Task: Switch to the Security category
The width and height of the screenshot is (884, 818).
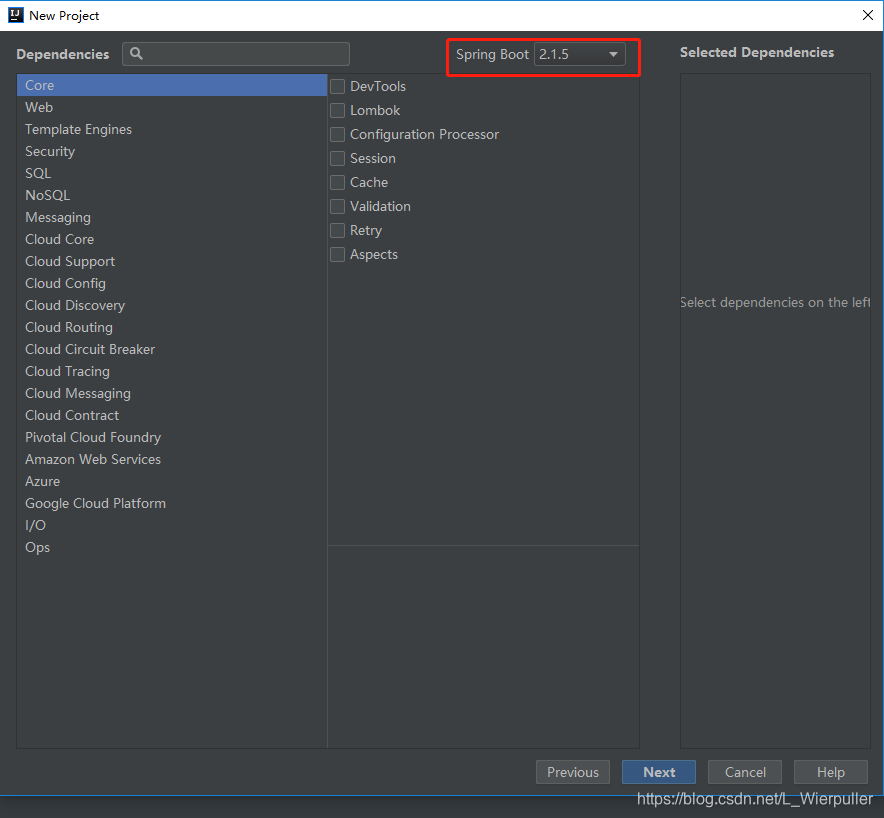Action: [x=172, y=151]
